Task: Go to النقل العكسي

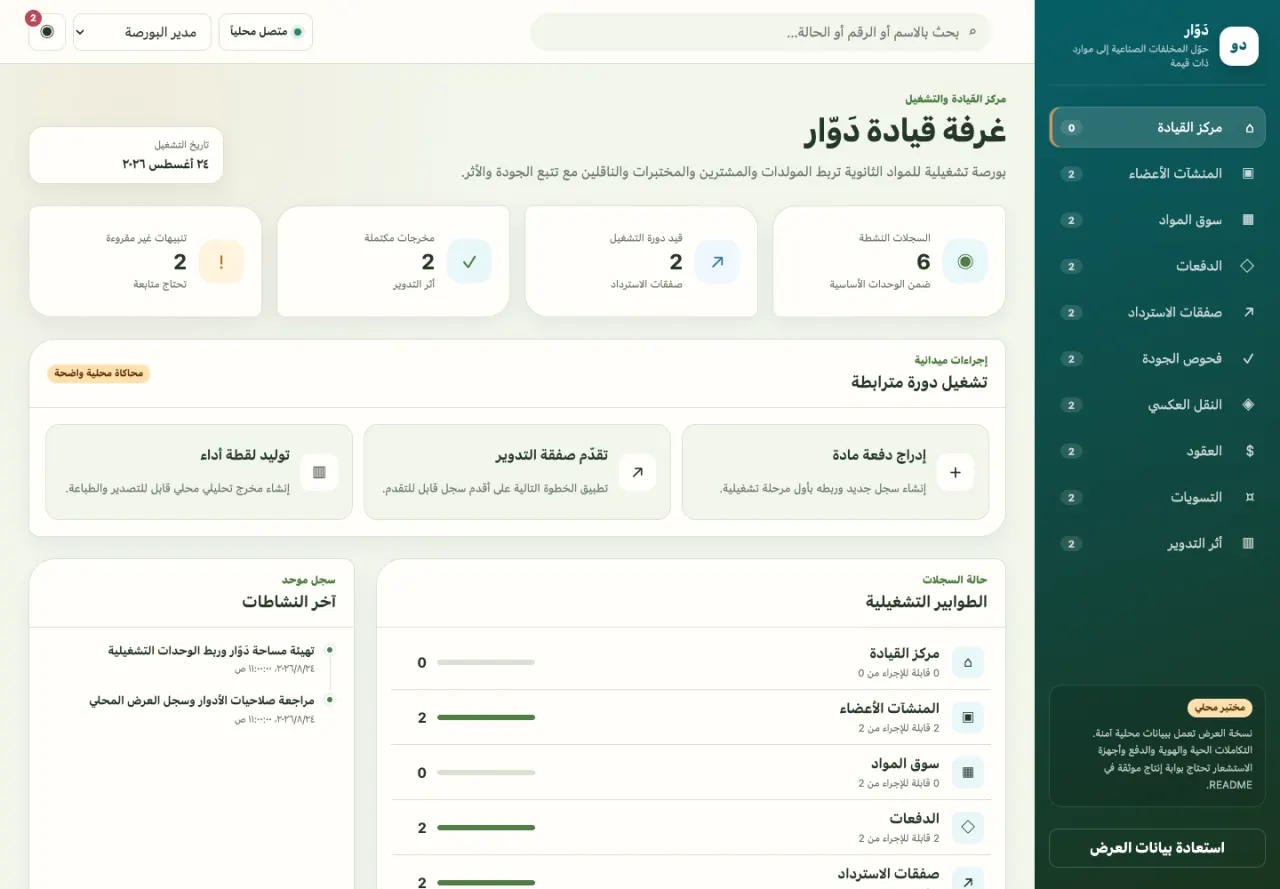Action: [1157, 405]
